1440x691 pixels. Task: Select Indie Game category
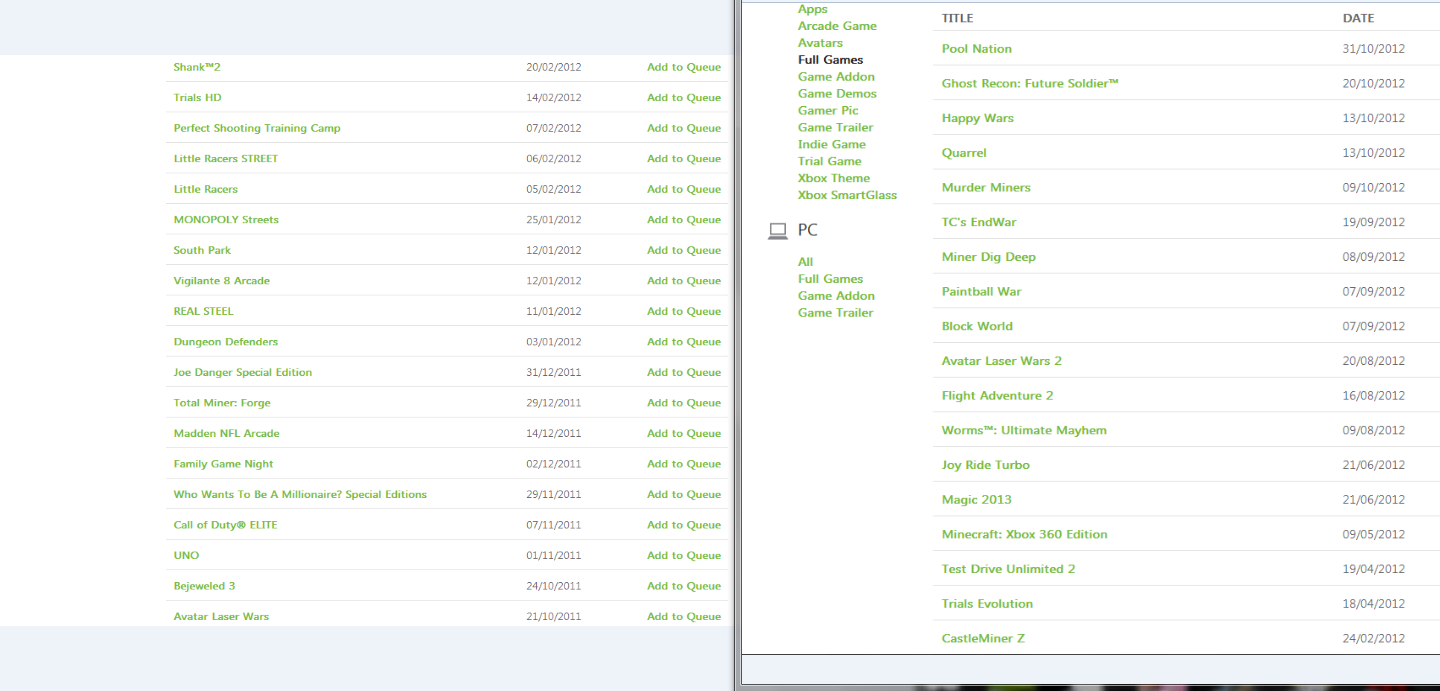pos(832,145)
